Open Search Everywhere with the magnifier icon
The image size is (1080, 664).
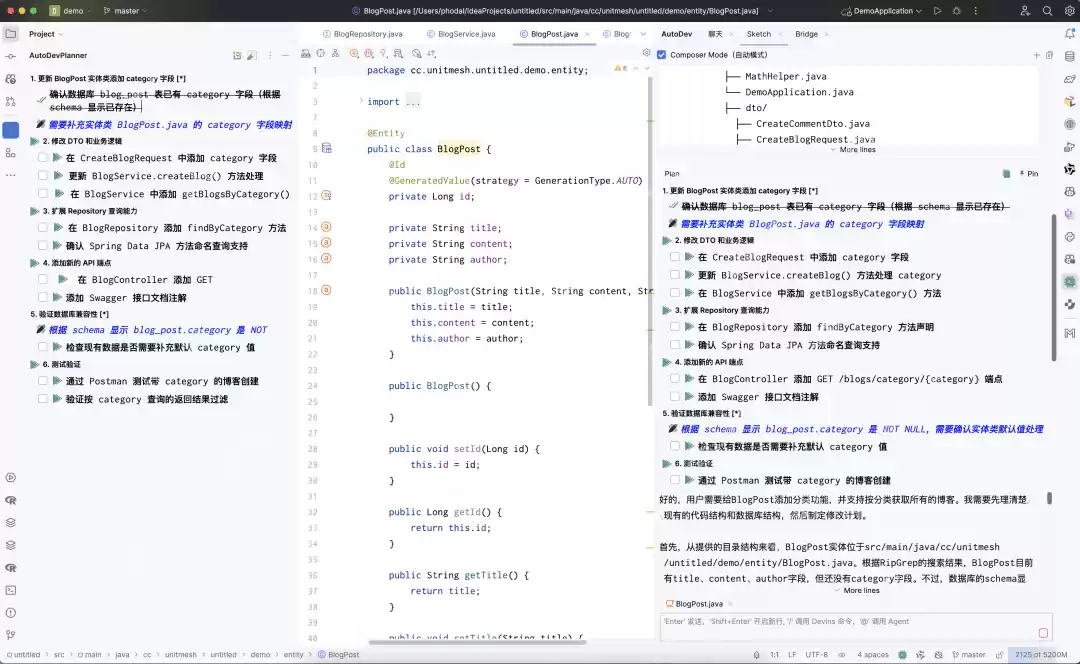click(1047, 11)
